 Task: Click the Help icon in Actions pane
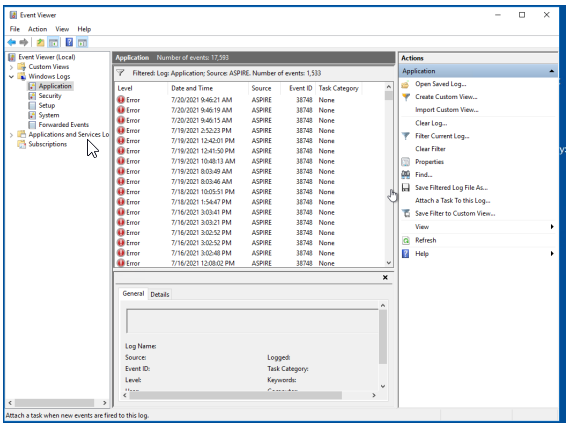click(x=406, y=254)
